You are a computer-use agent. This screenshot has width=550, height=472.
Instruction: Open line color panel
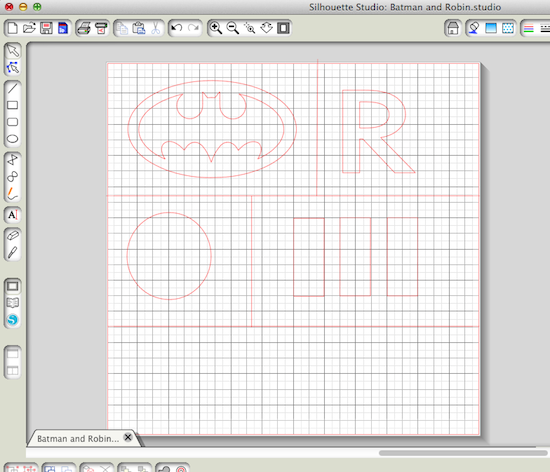pos(529,28)
